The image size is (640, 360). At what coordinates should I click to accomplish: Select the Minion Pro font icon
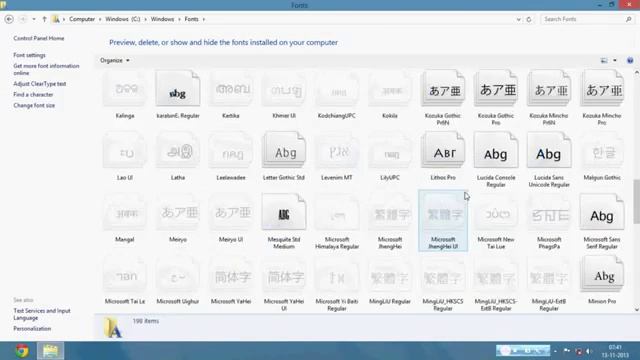602,274
